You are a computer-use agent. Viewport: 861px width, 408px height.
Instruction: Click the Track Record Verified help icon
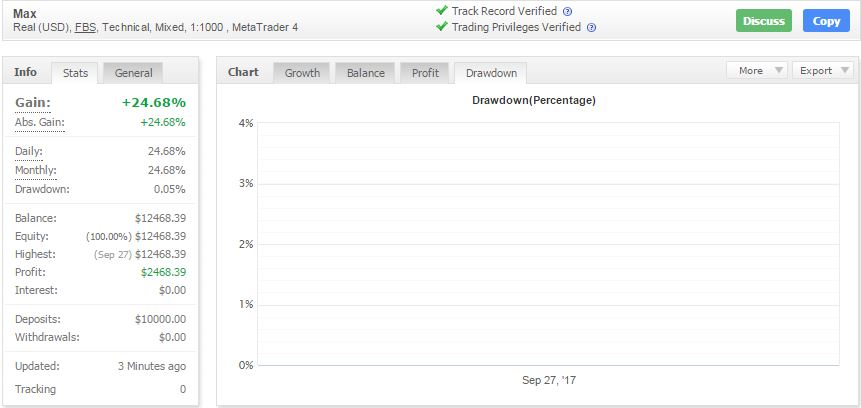(x=568, y=12)
